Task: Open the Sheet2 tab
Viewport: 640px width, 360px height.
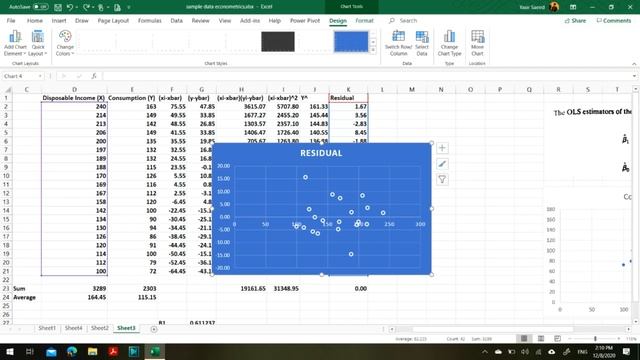Action: point(100,328)
